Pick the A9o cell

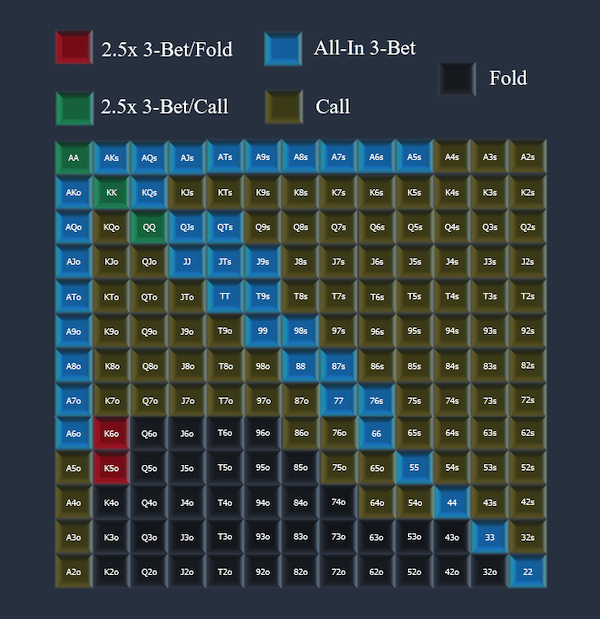pyautogui.click(x=74, y=331)
